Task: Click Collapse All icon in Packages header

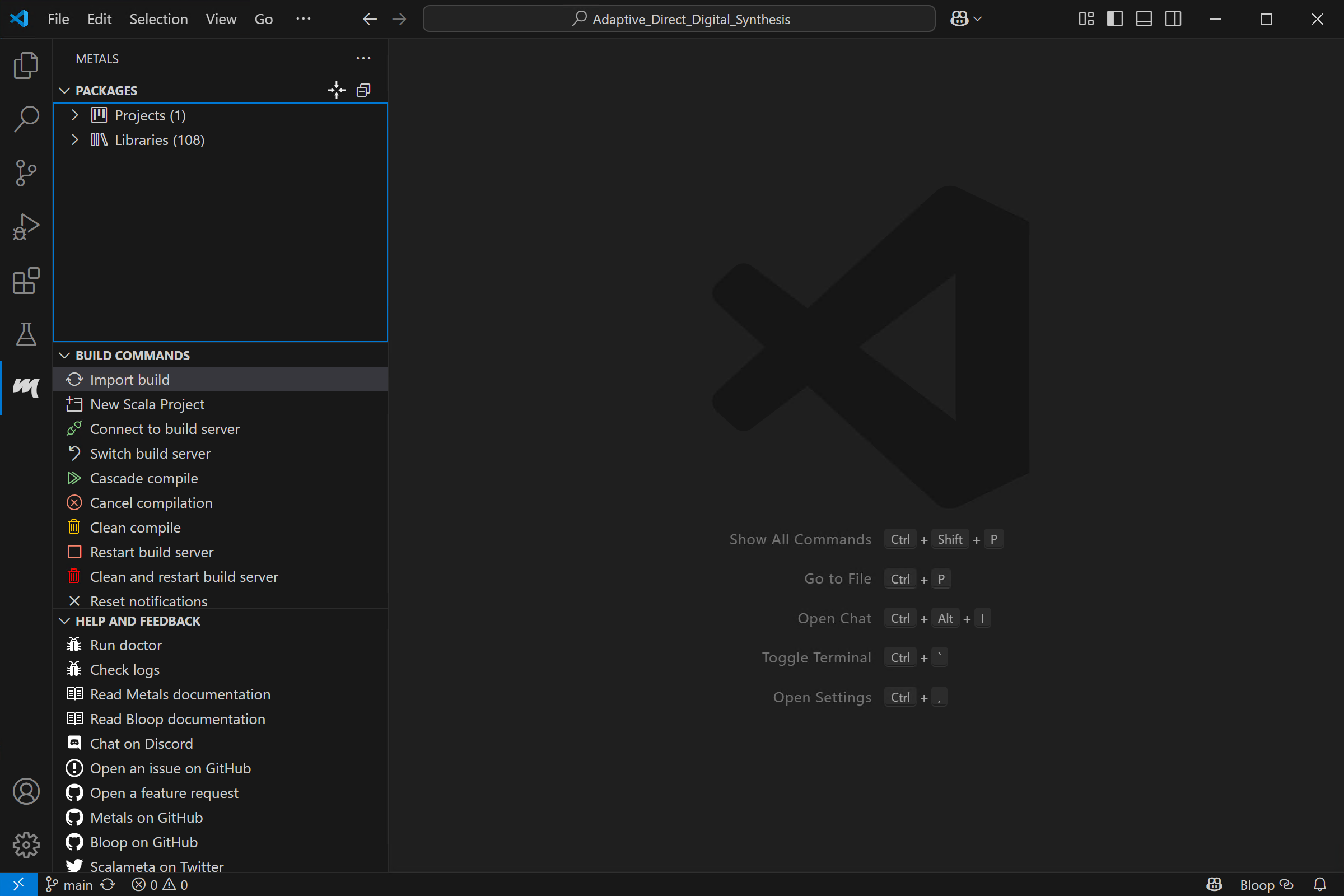Action: (363, 90)
